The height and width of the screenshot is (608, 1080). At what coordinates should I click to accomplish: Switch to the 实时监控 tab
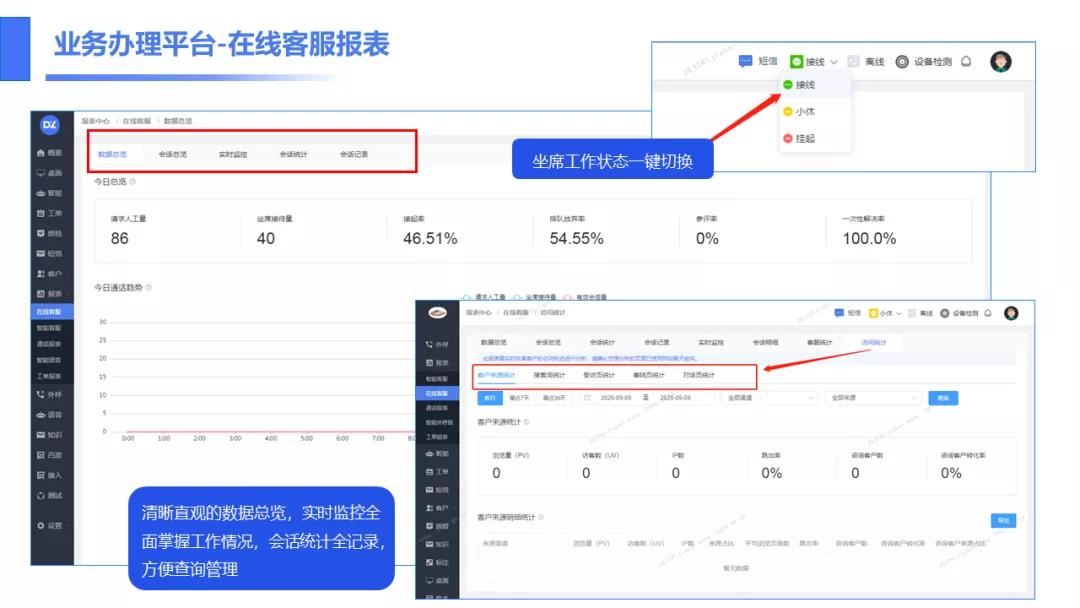coord(233,155)
